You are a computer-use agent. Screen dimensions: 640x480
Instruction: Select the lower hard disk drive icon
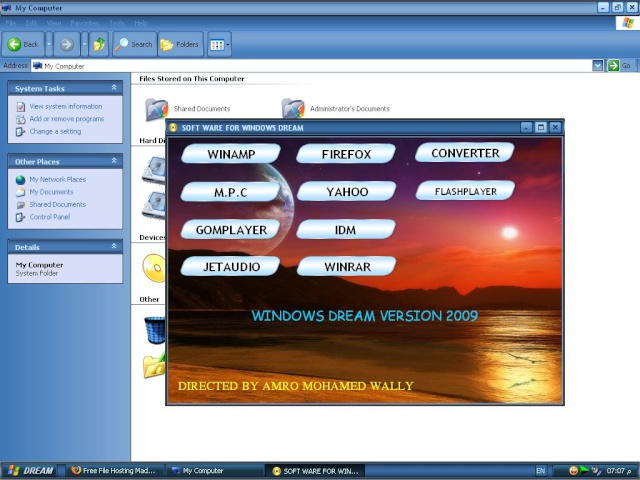pyautogui.click(x=153, y=206)
